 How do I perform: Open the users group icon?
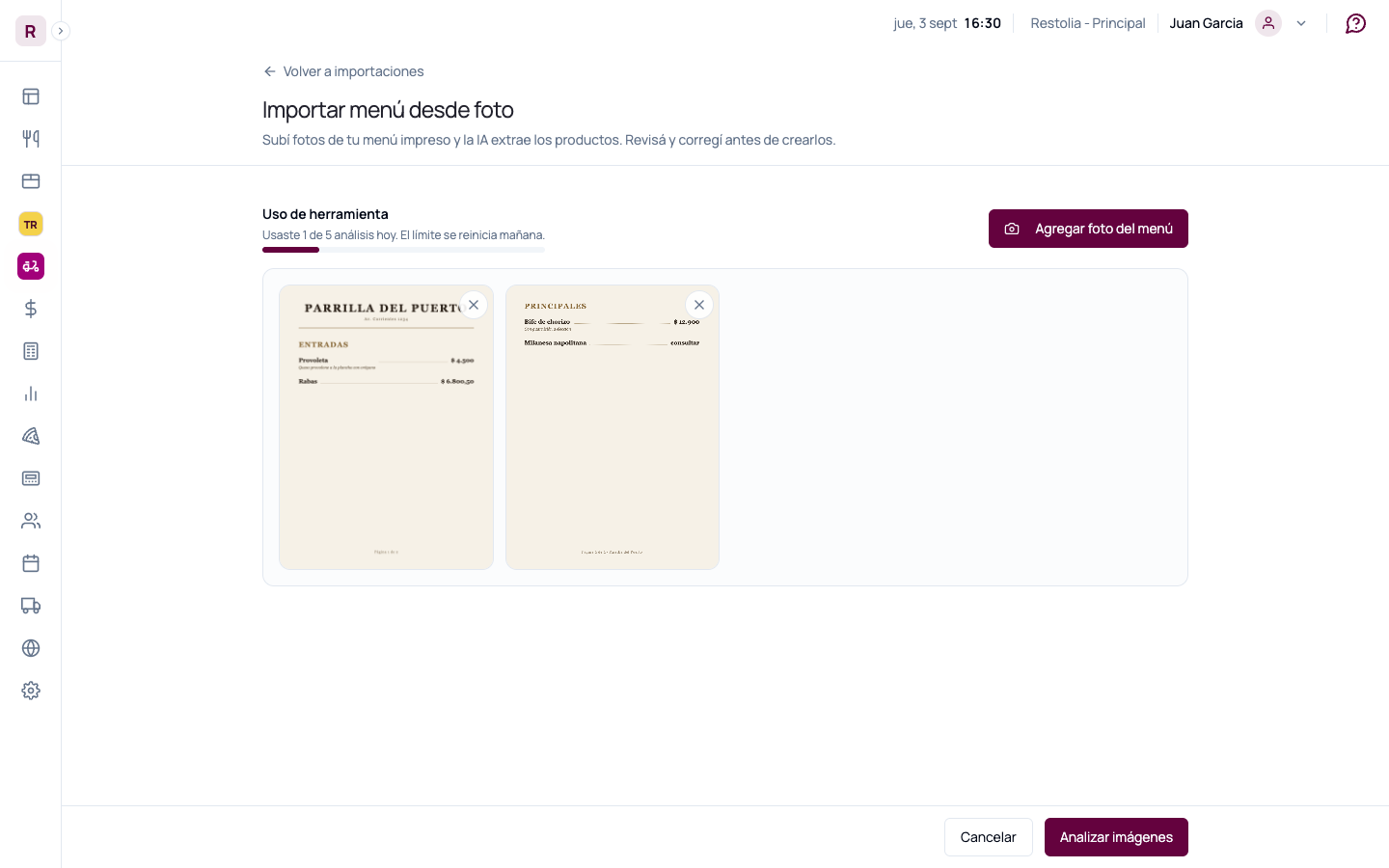coord(31,521)
